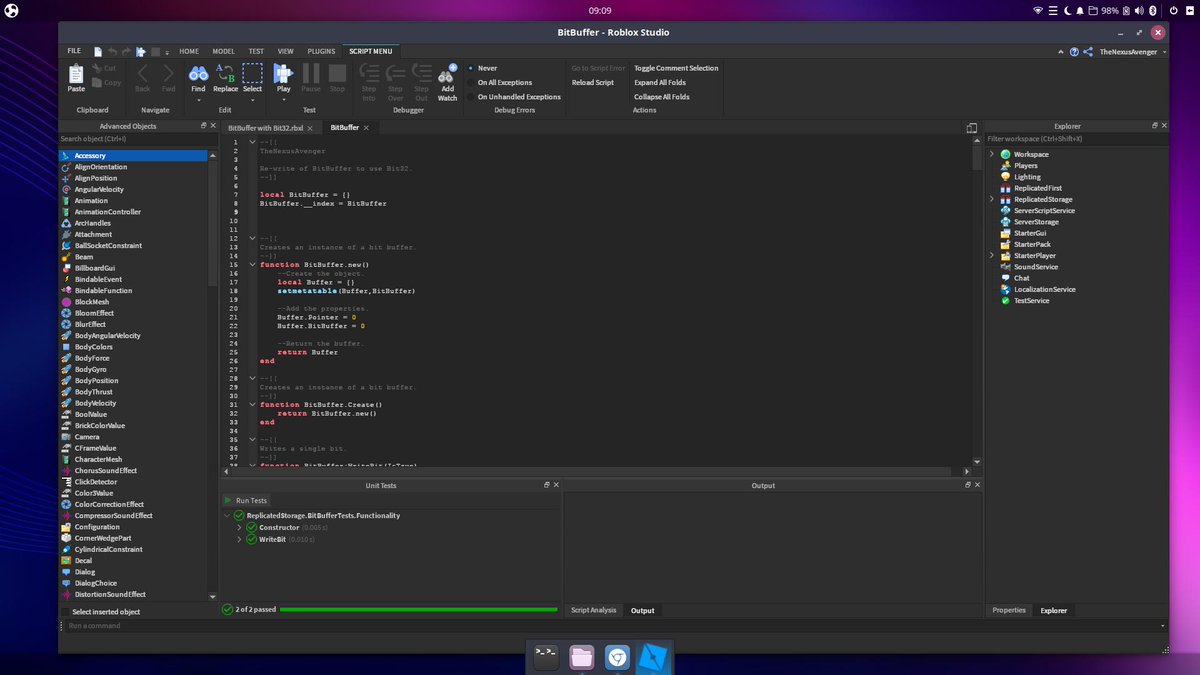
Task: Expand the Workspace tree node
Action: pos(992,154)
